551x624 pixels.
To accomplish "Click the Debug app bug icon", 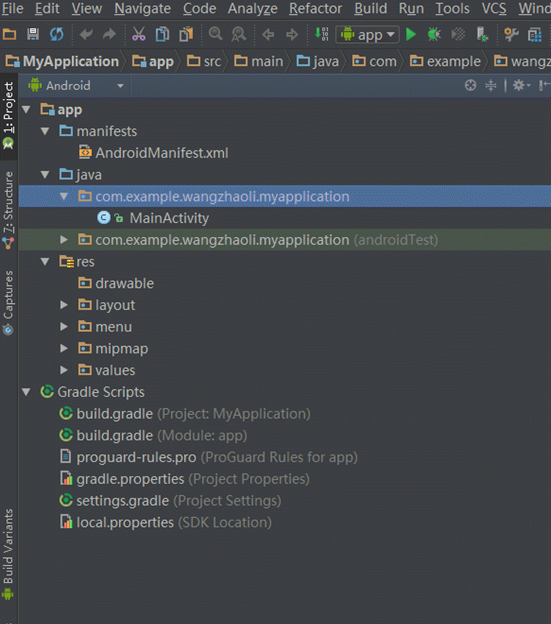I will tap(434, 34).
